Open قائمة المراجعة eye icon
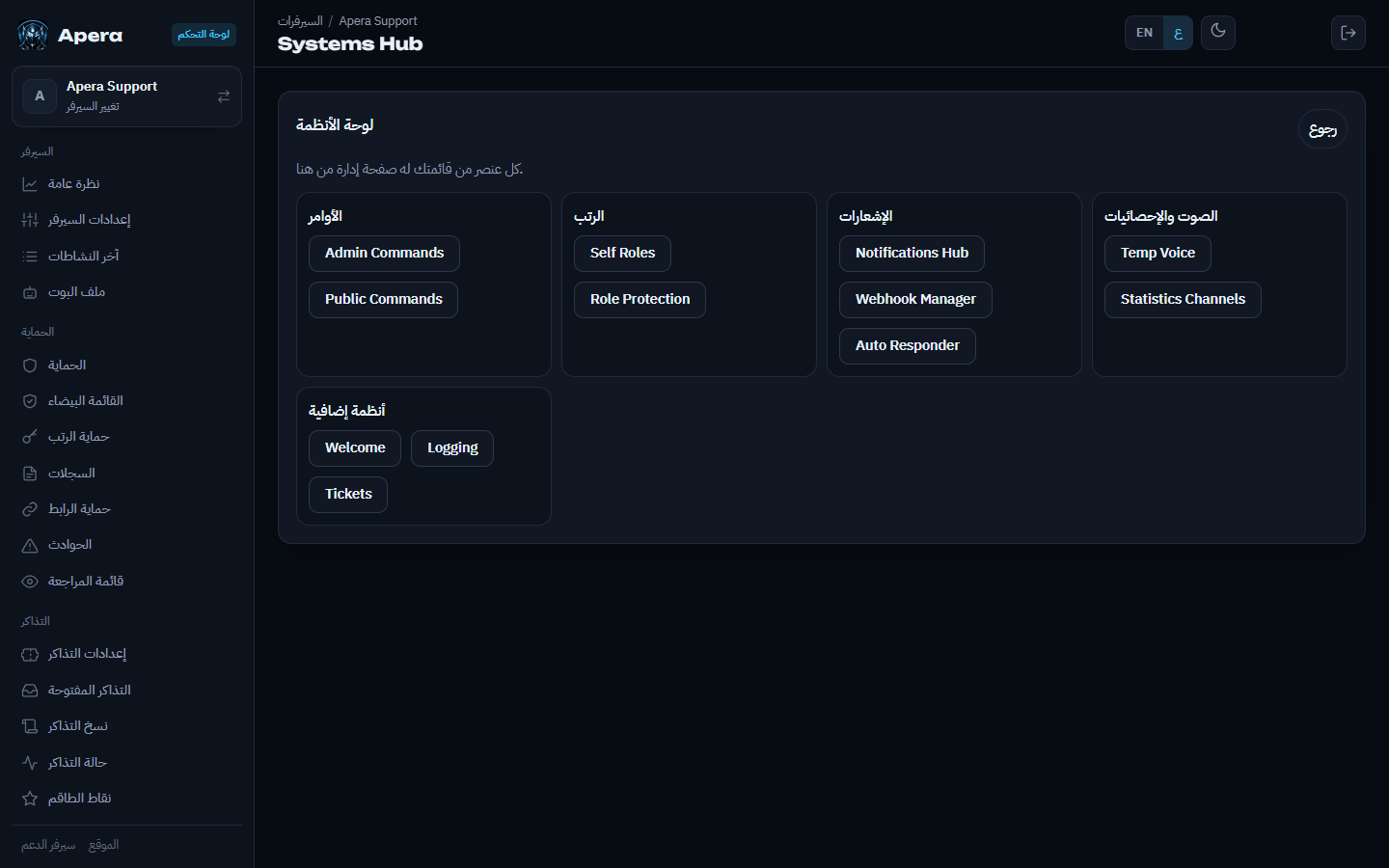1389x868 pixels. (x=30, y=582)
